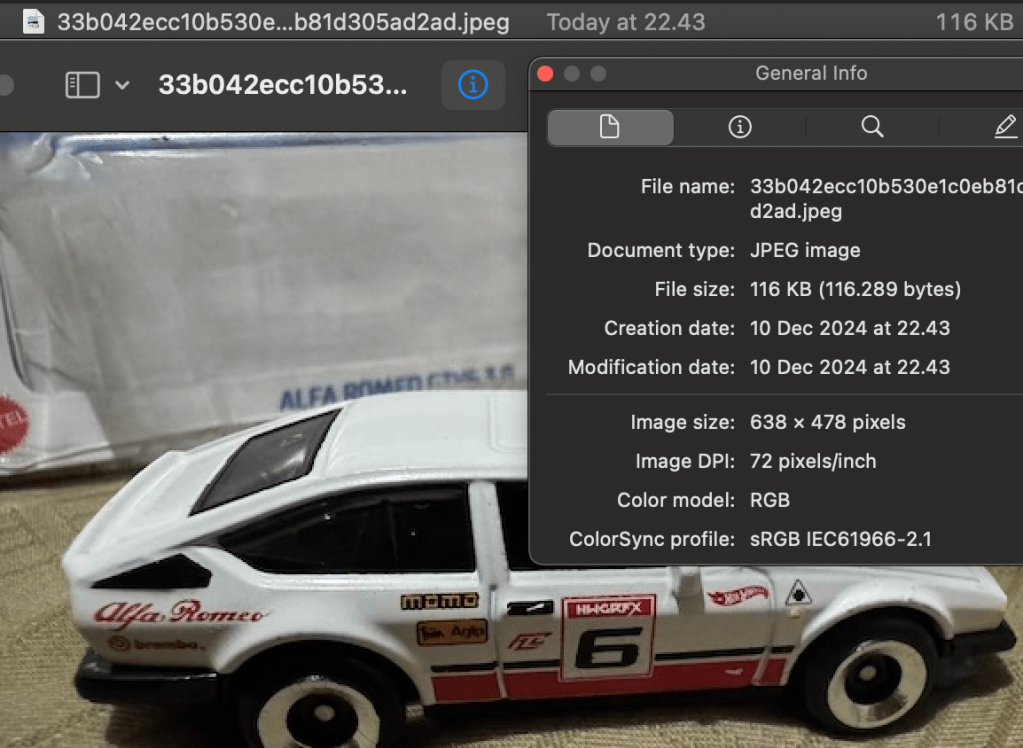Click the 116 KB size in file row
Screen dimensions: 1023x748
(x=974, y=21)
